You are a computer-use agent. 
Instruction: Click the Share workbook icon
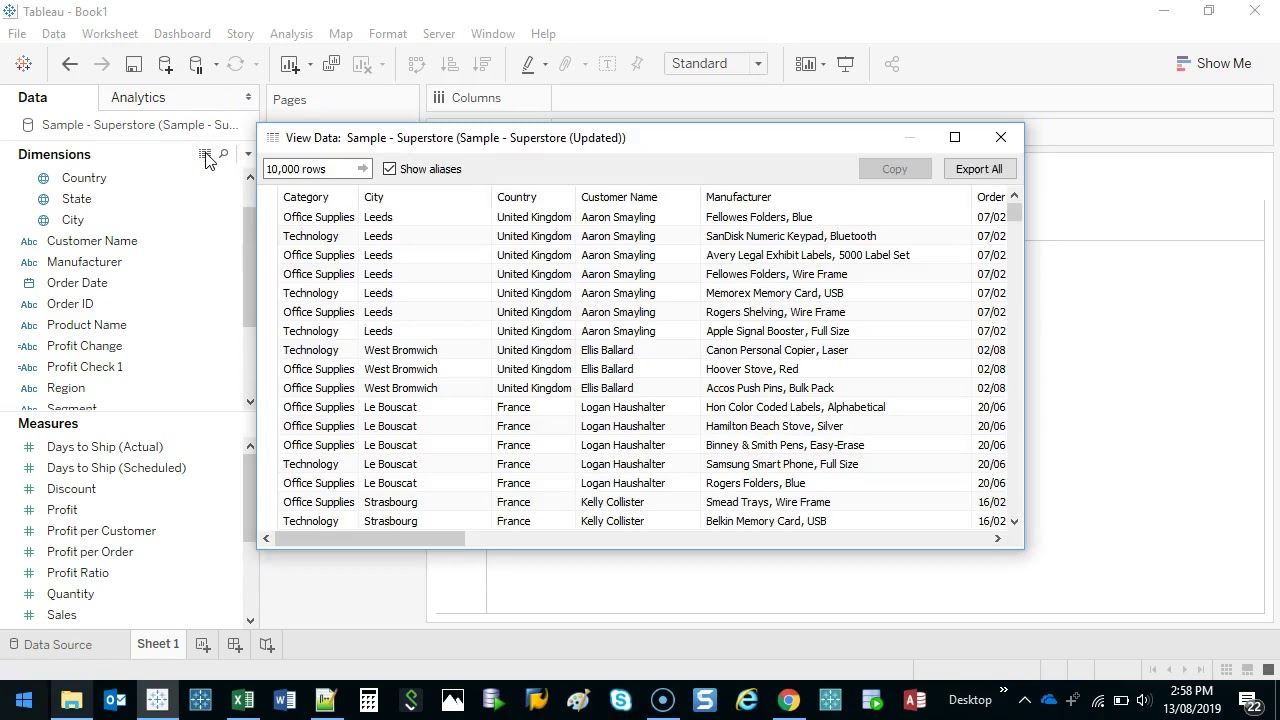point(892,64)
